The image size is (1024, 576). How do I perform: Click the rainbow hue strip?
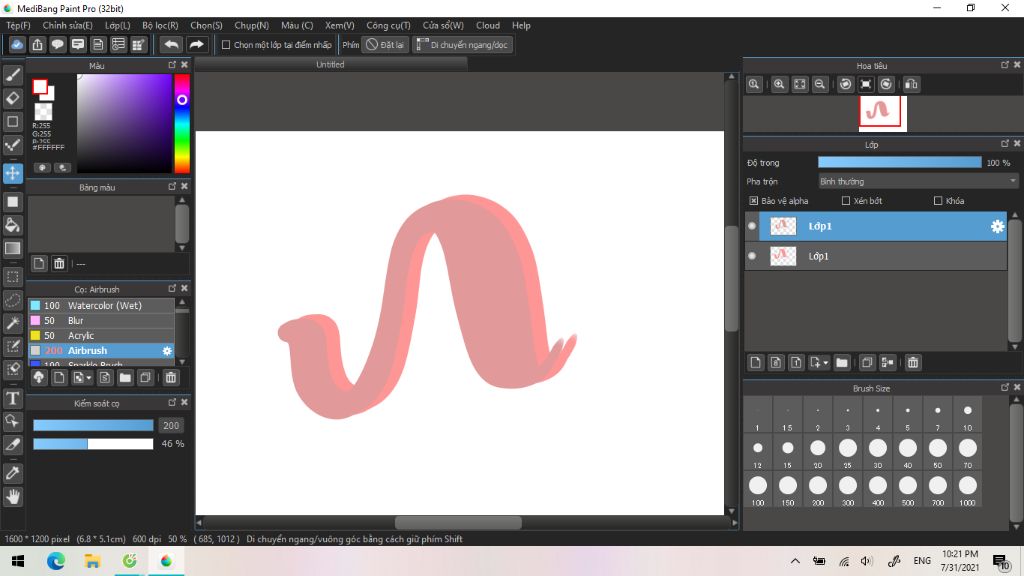182,123
